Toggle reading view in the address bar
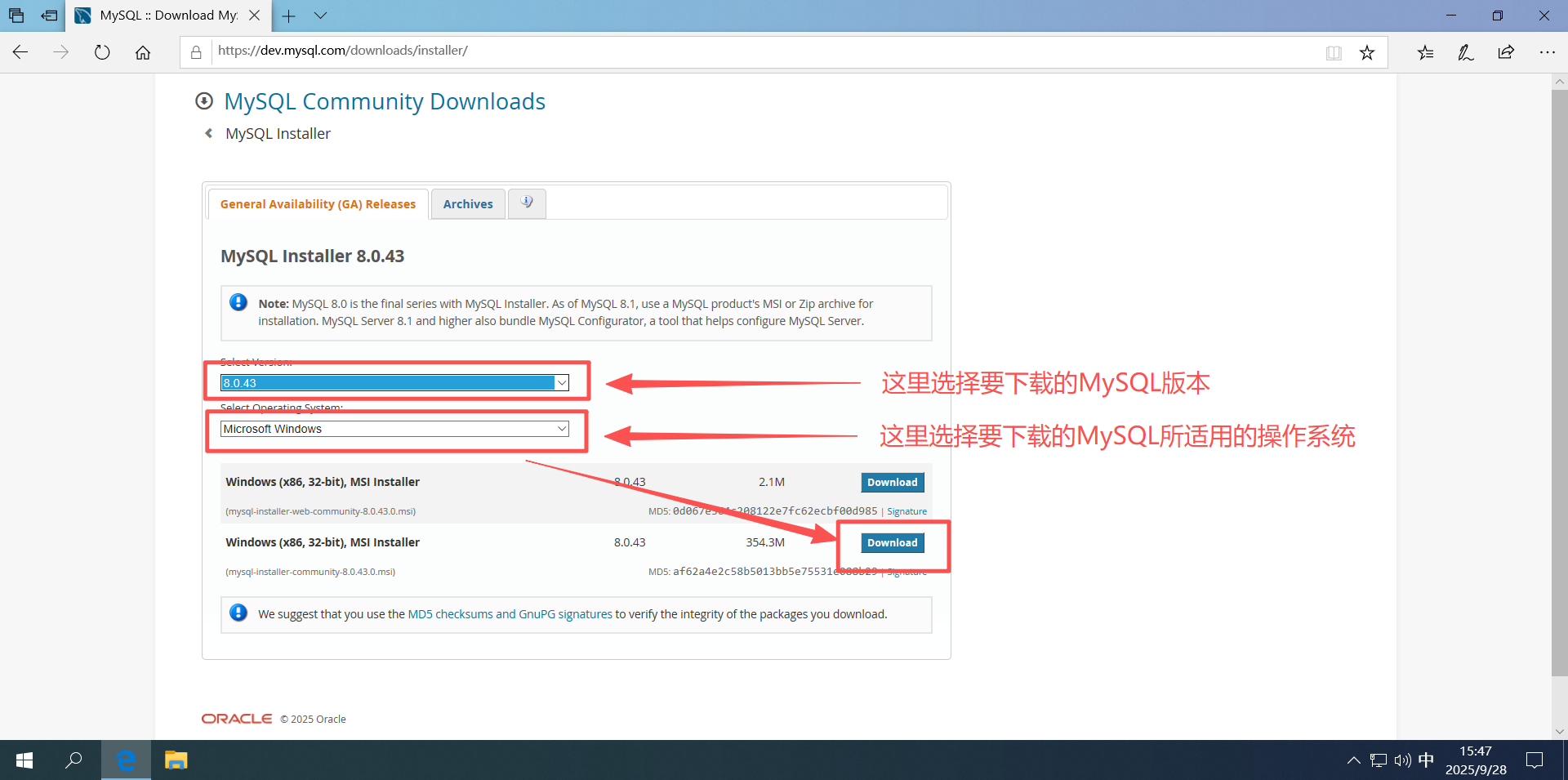Image resolution: width=1568 pixels, height=780 pixels. [x=1334, y=53]
